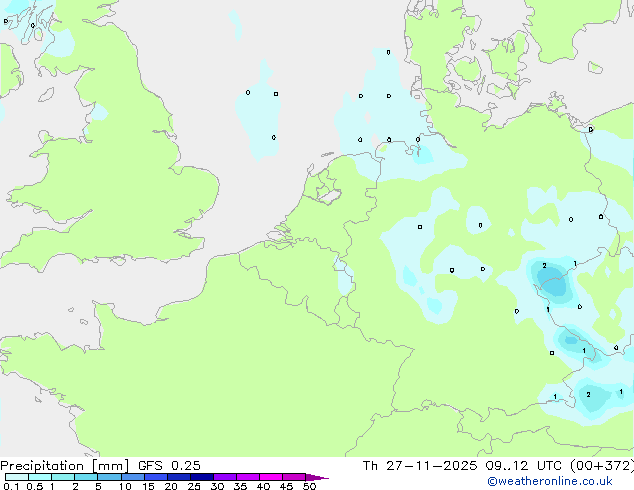Choose the 20–25 mm dark blue segment
The height and width of the screenshot is (490, 634).
(x=178, y=477)
